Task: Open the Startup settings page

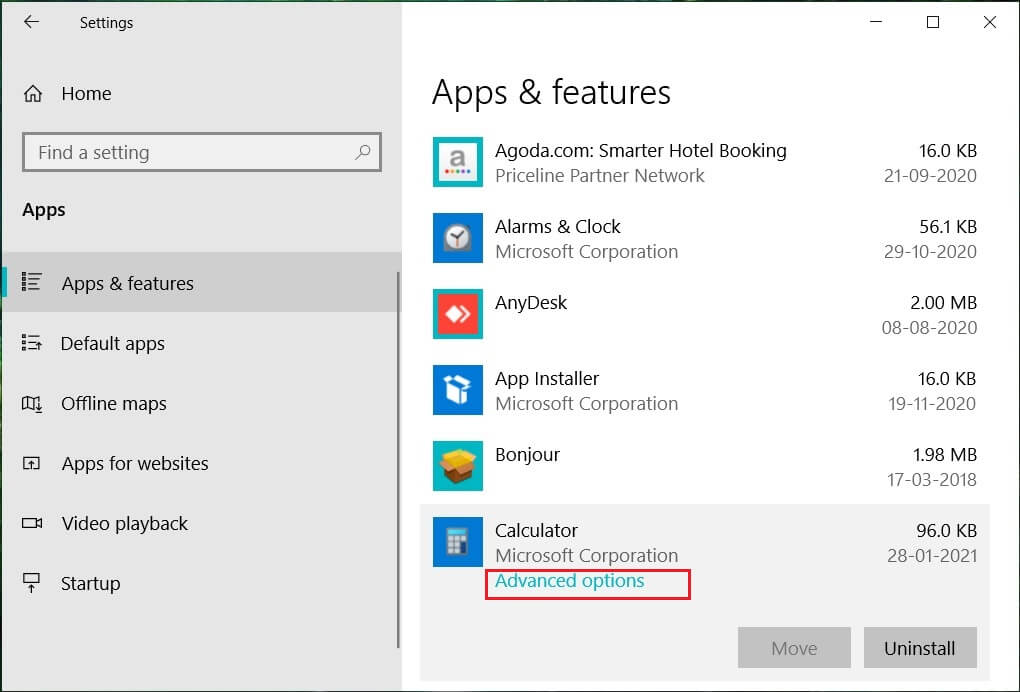Action: 90,584
